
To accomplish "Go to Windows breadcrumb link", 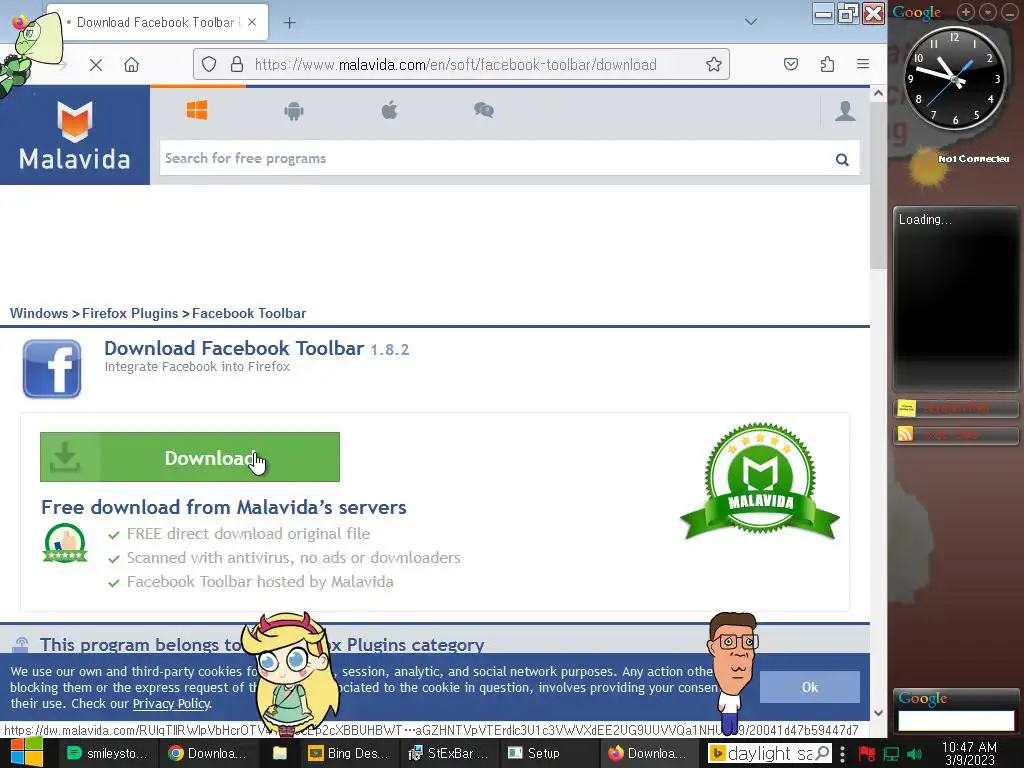I will [39, 313].
